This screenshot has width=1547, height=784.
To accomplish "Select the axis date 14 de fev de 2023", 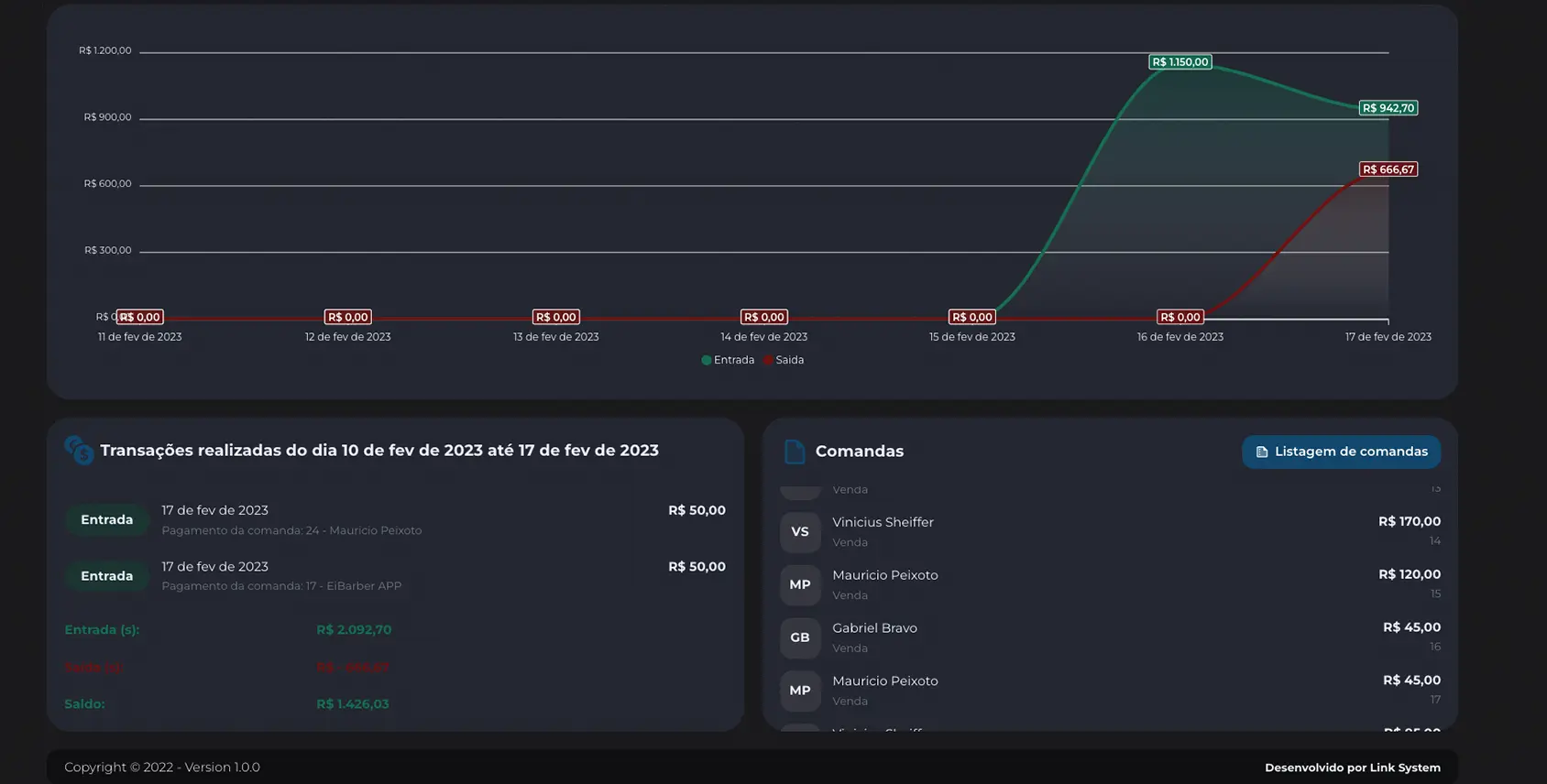I will point(764,337).
